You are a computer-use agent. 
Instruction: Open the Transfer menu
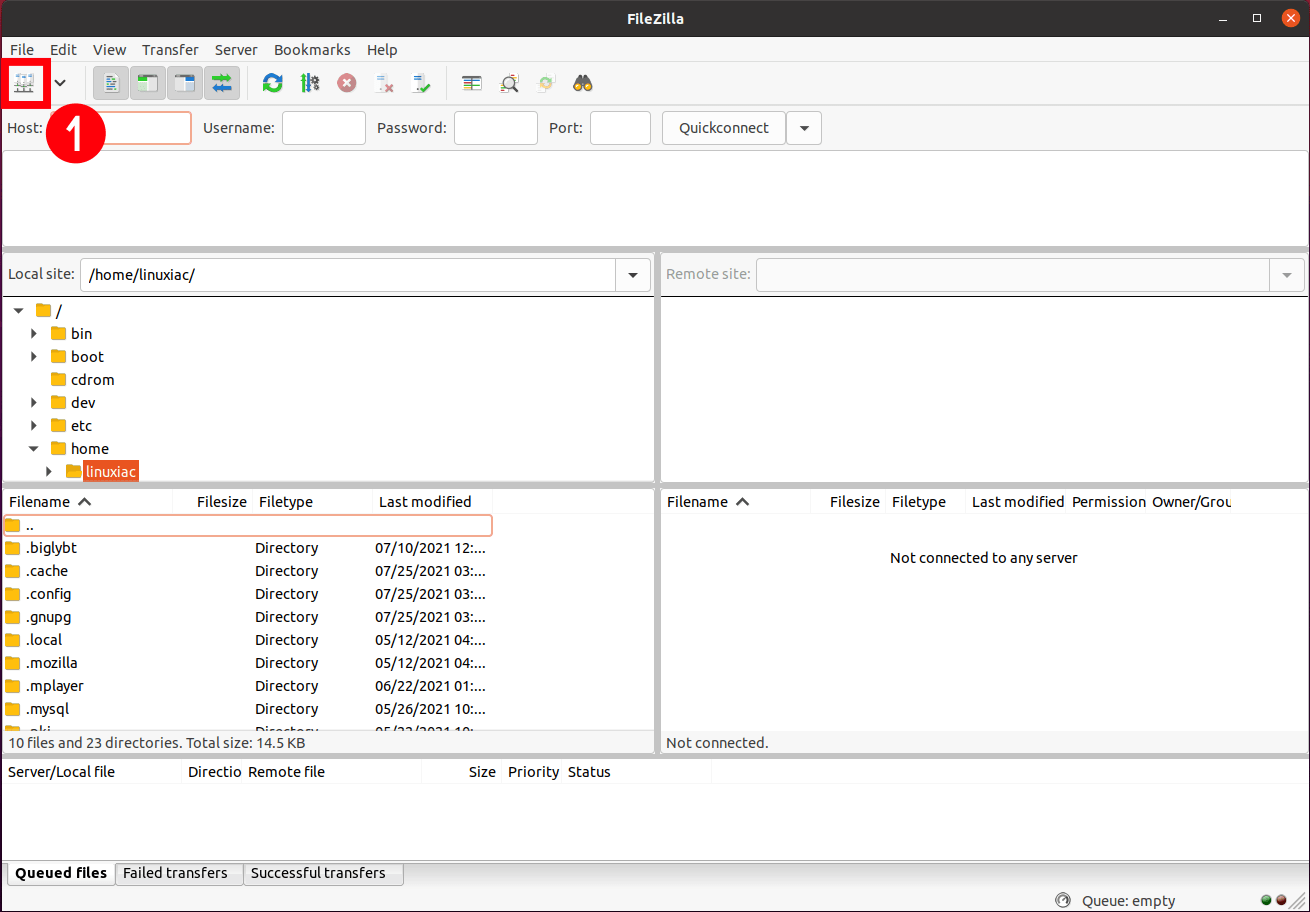tap(169, 49)
